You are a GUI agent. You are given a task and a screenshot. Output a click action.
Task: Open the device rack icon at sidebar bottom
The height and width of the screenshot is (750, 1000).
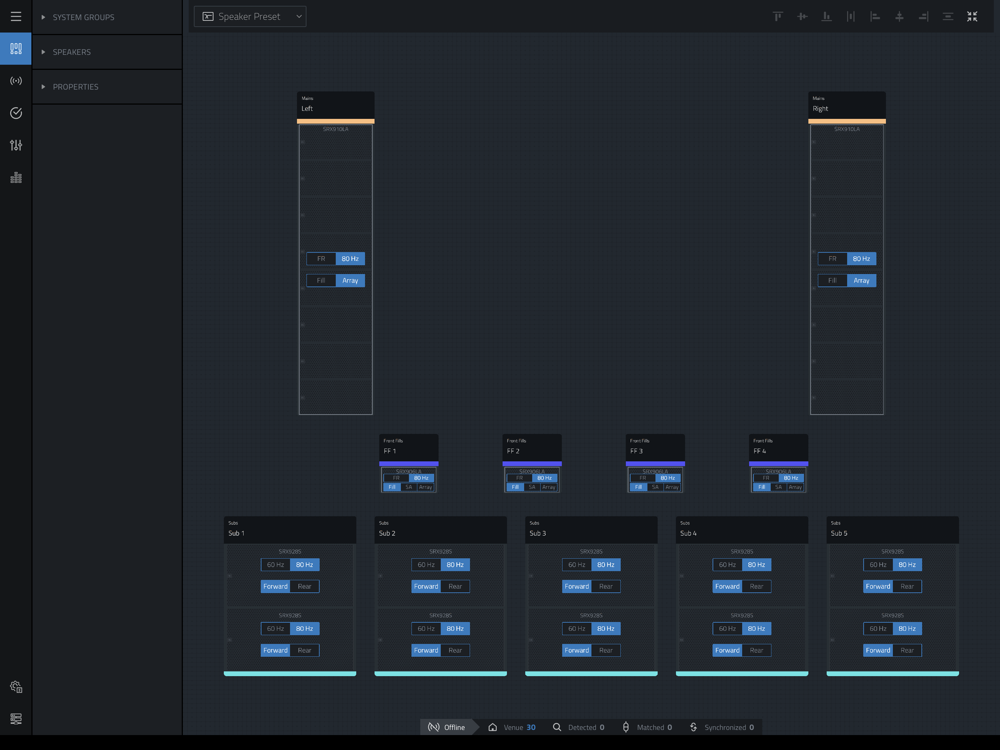(16, 719)
